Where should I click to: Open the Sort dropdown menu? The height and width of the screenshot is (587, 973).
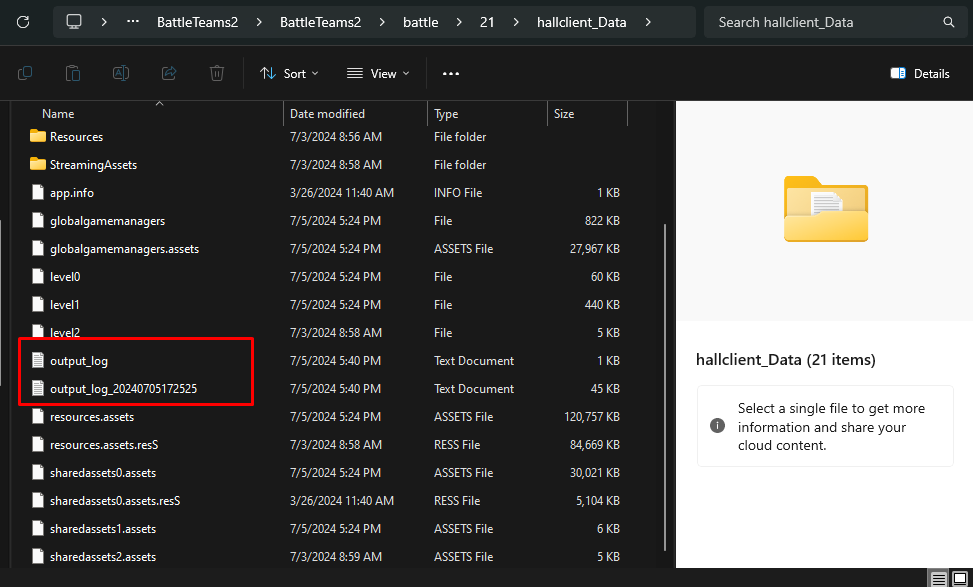click(x=289, y=73)
